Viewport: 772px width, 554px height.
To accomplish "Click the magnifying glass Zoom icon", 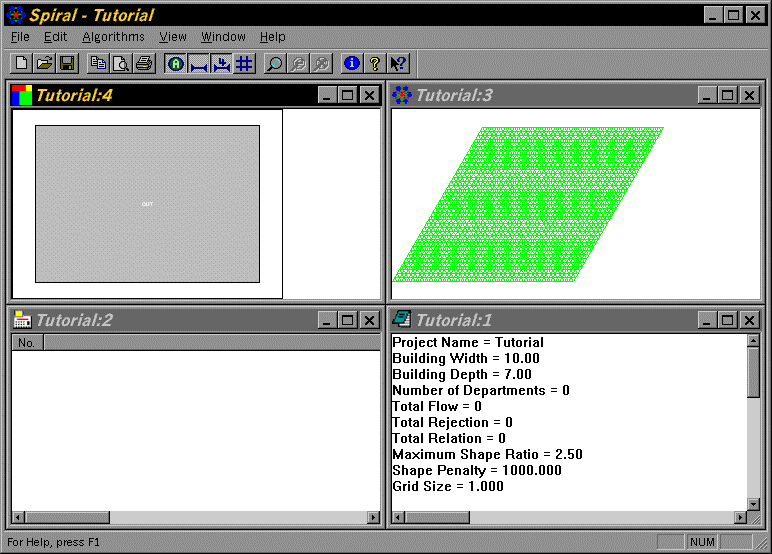I will click(274, 64).
